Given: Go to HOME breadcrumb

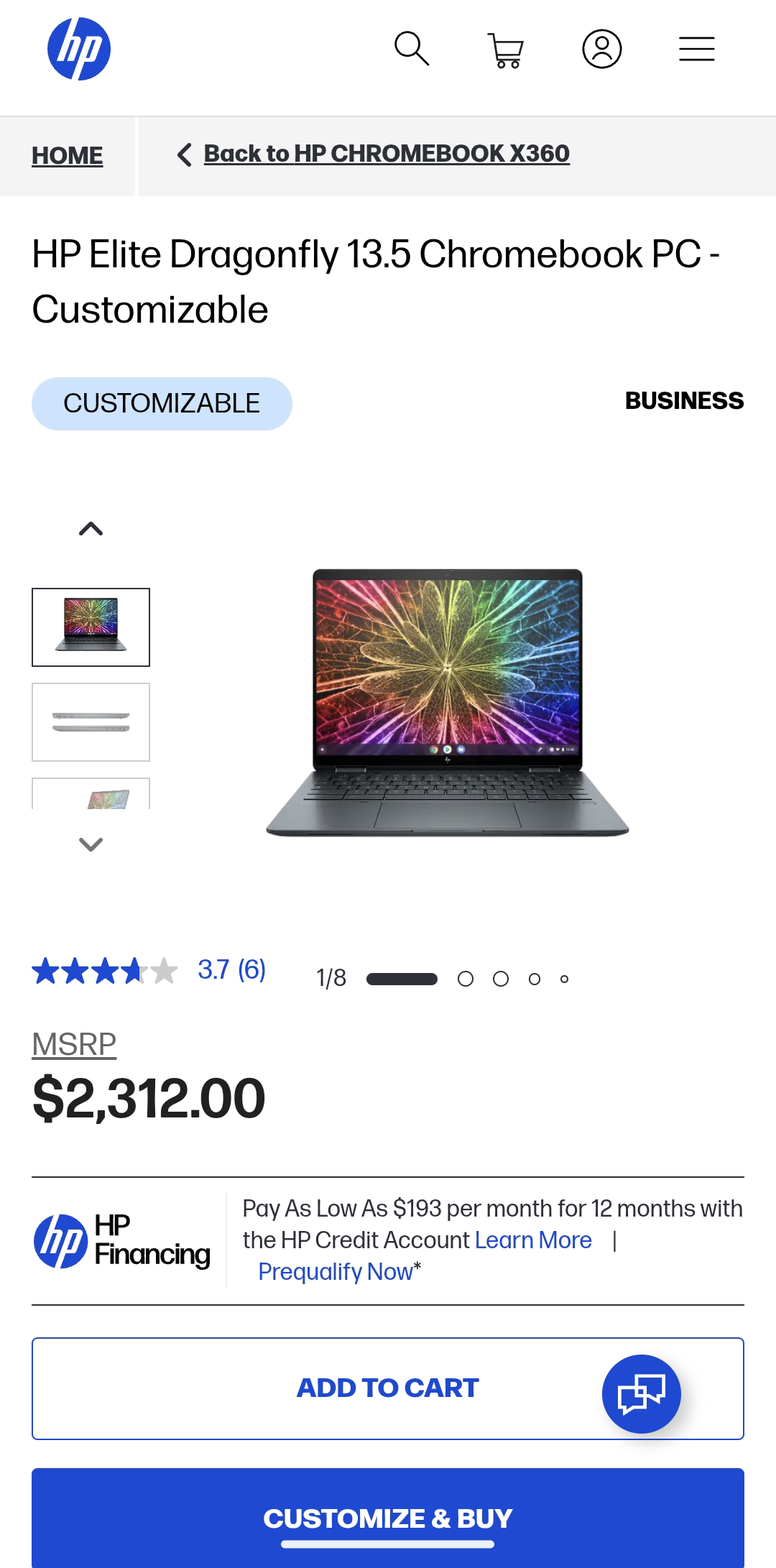Looking at the screenshot, I should pos(67,155).
